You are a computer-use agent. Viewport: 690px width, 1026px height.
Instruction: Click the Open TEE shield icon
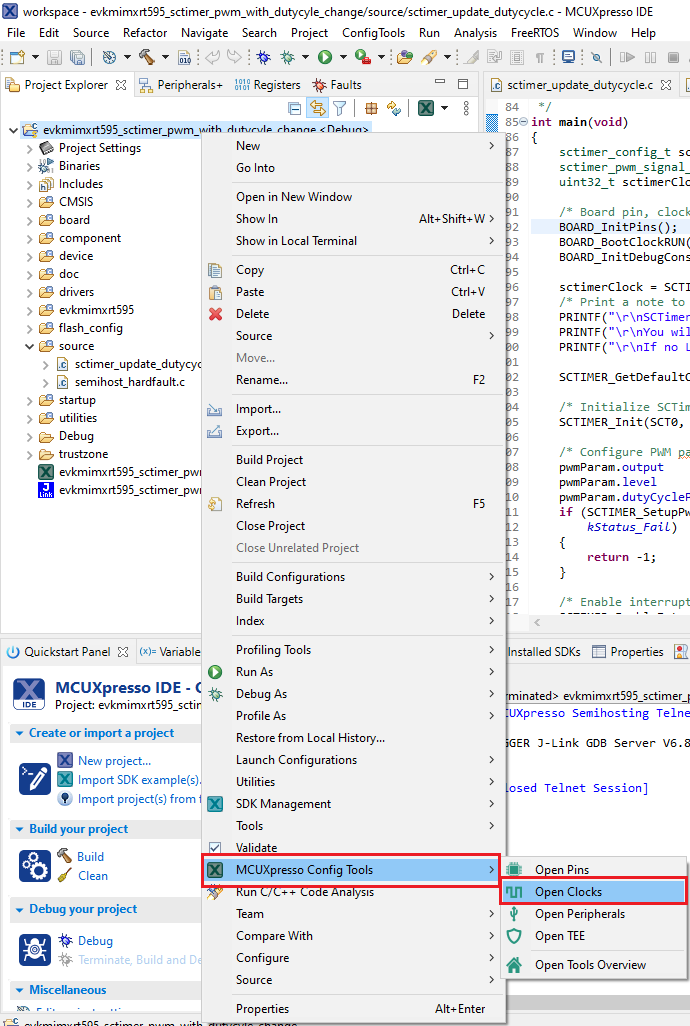point(515,936)
